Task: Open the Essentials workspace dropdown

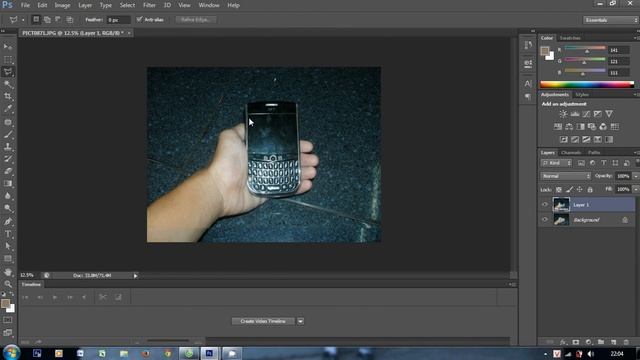Action: point(610,20)
